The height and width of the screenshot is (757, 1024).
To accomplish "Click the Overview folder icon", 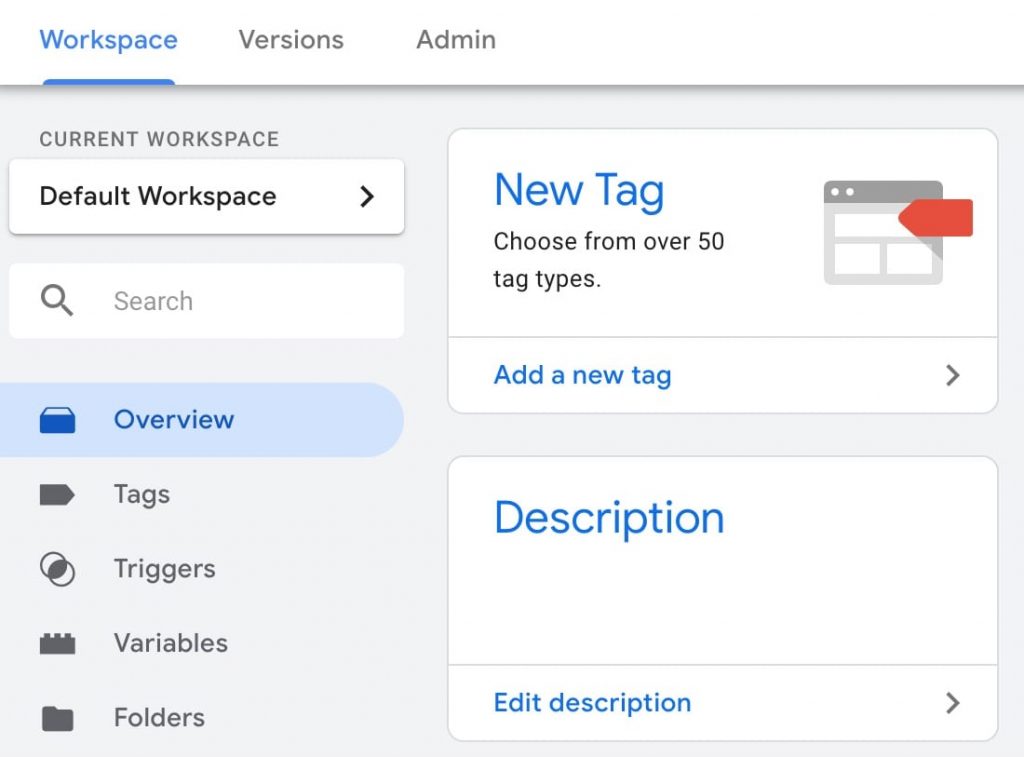I will tap(58, 419).
